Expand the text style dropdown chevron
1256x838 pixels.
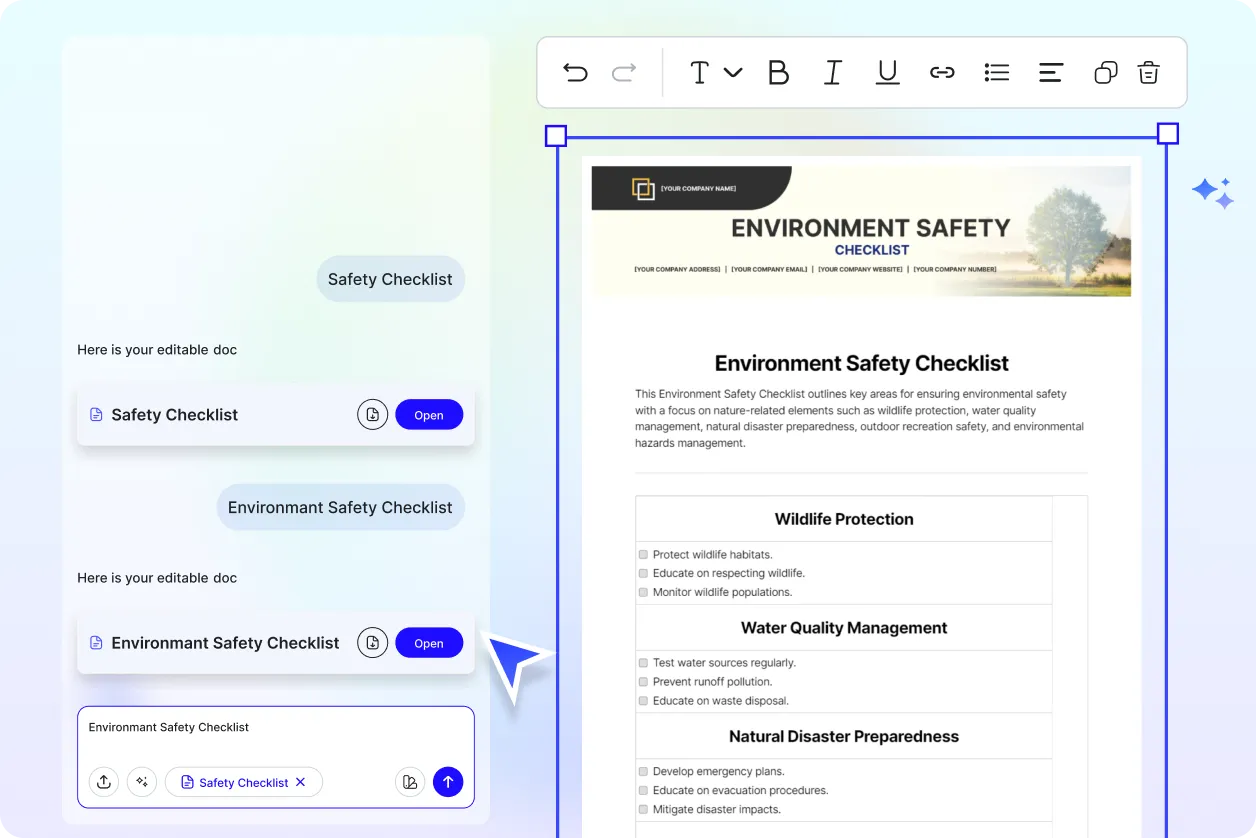pyautogui.click(x=733, y=72)
